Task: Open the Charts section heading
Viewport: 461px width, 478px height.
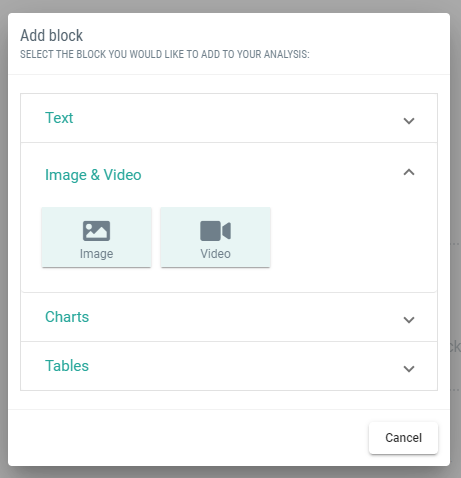Action: pos(67,317)
